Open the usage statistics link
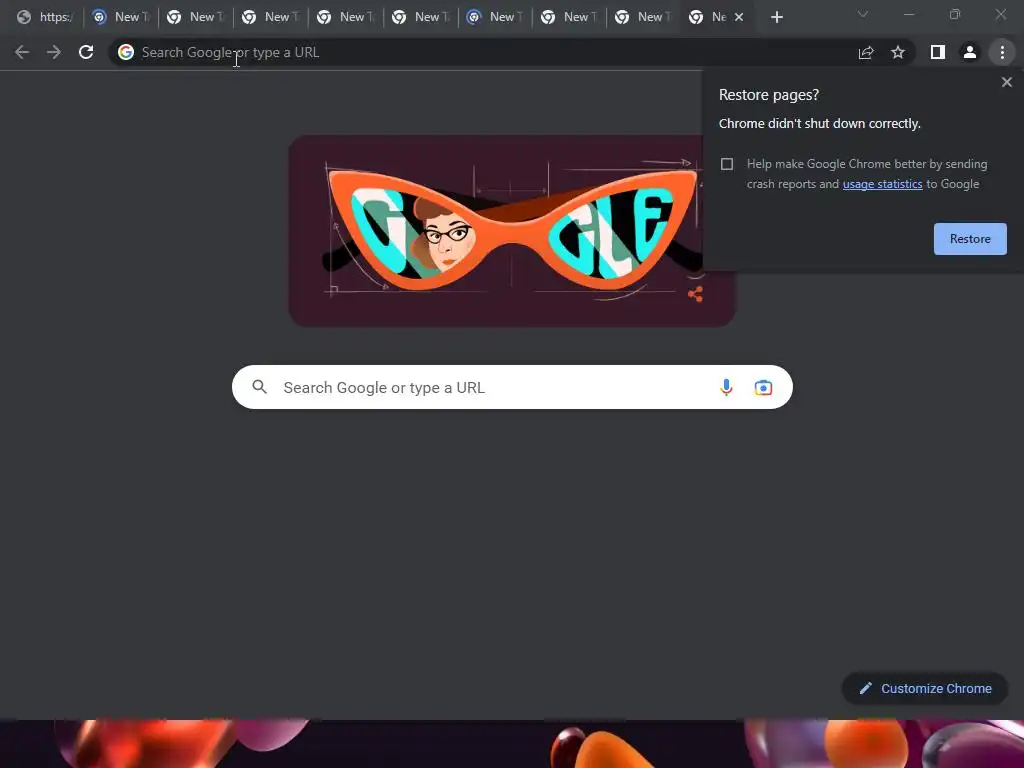1024x768 pixels. pyautogui.click(x=882, y=184)
